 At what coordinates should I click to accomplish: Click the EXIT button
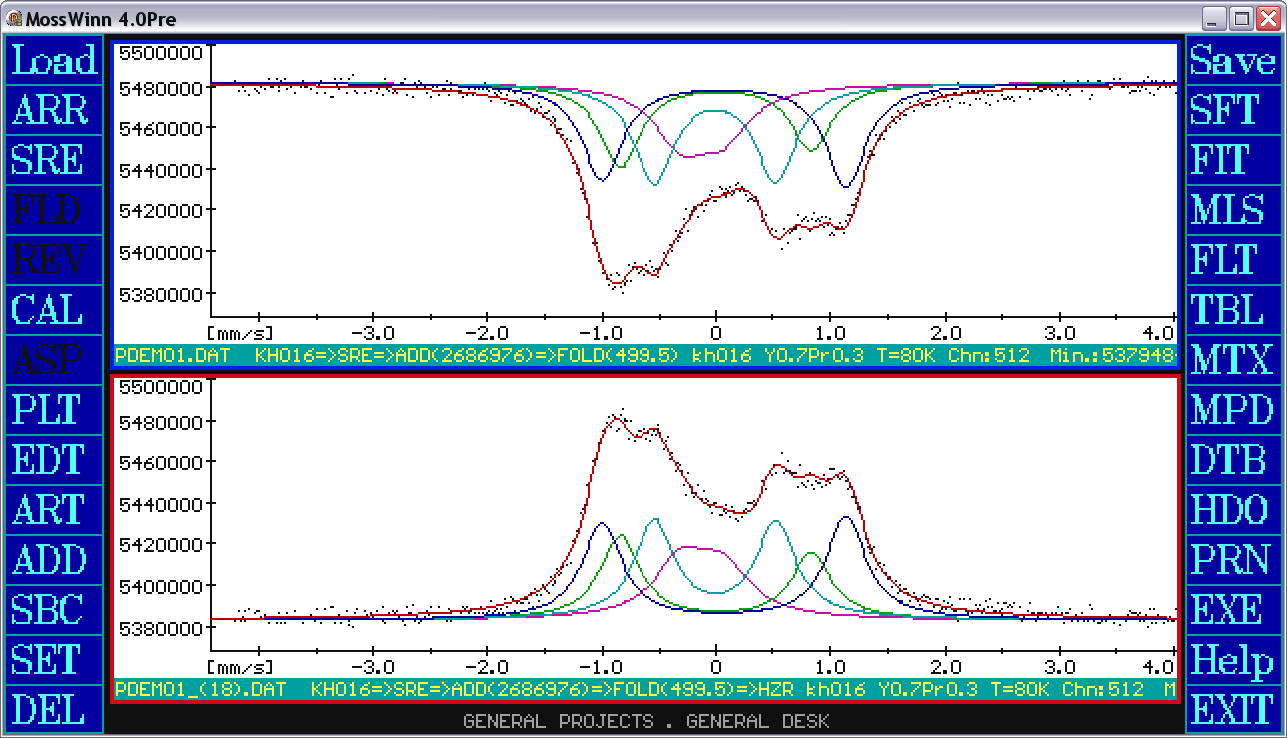[x=1232, y=710]
